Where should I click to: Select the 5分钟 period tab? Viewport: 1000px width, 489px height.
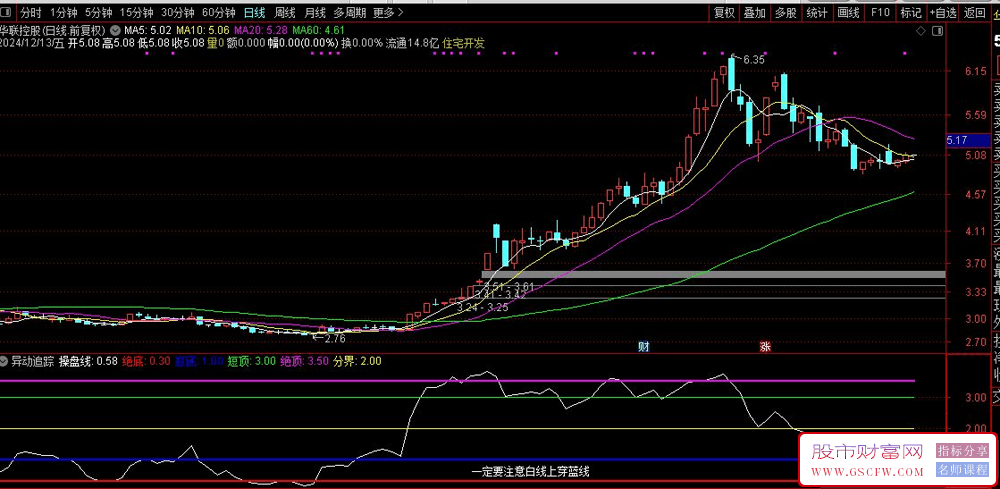click(98, 12)
